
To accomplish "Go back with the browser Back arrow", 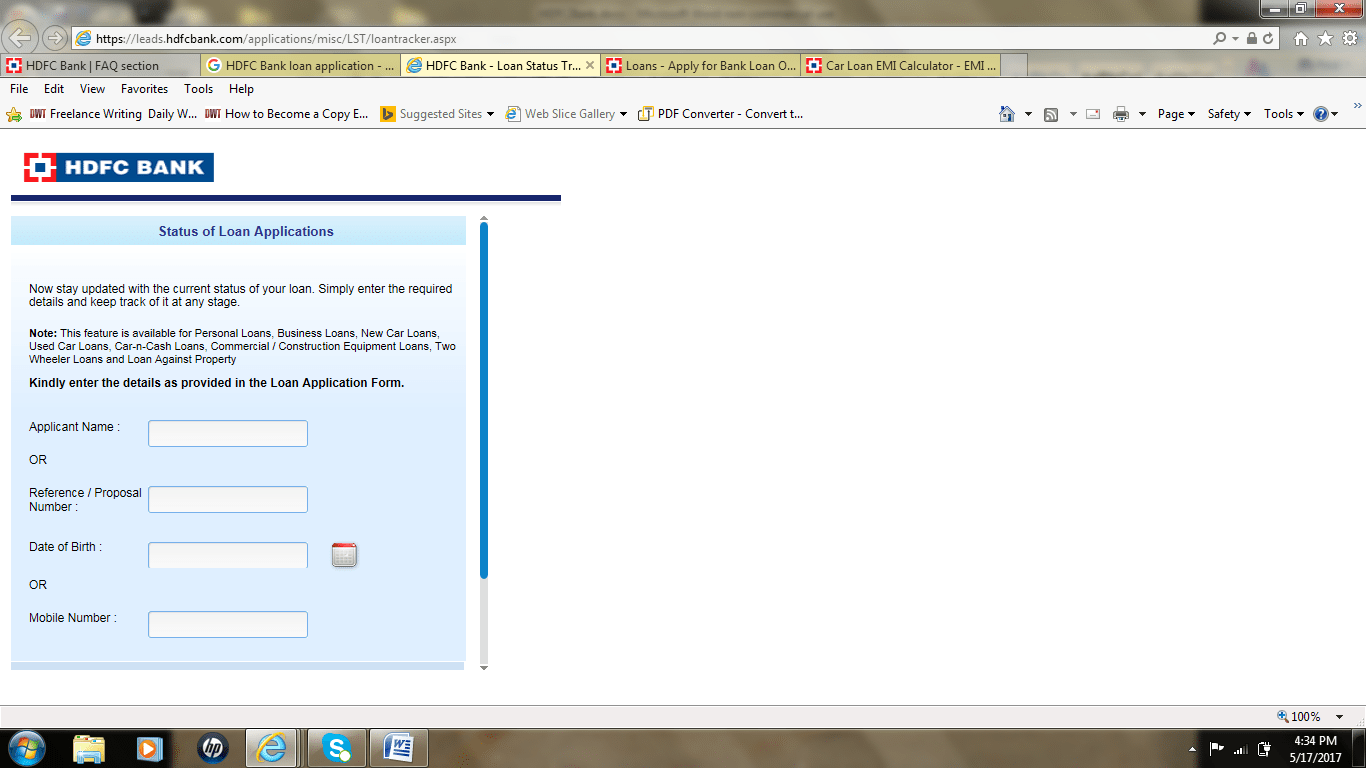I will [x=20, y=38].
